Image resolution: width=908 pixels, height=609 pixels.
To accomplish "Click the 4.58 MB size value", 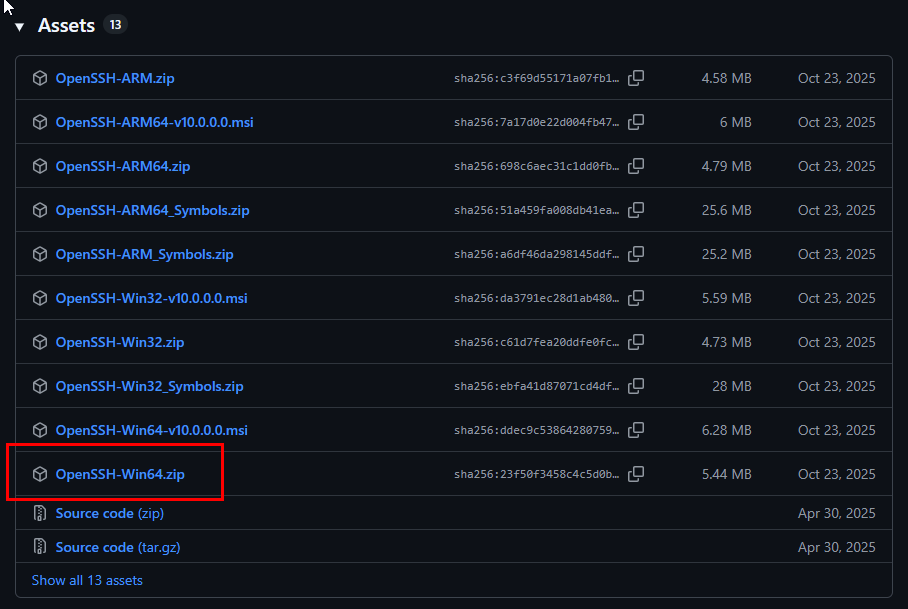I will coord(726,78).
